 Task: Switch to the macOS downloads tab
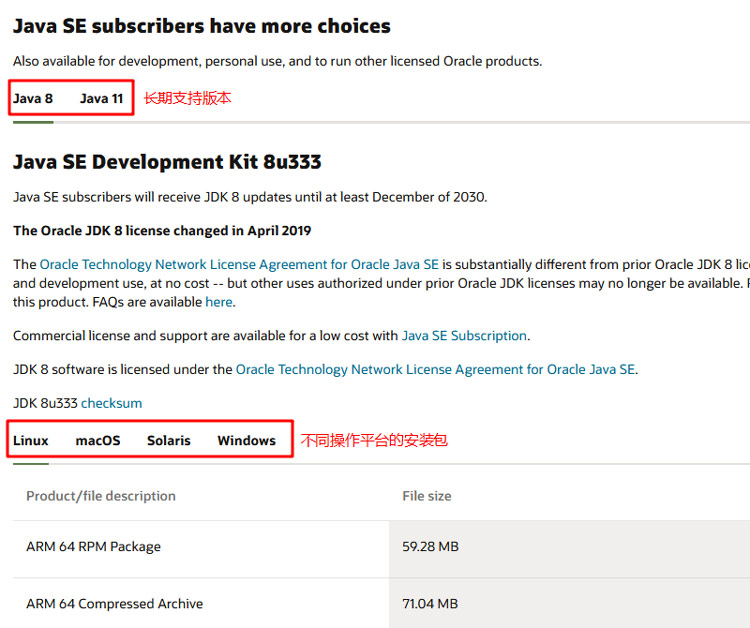pyautogui.click(x=98, y=441)
